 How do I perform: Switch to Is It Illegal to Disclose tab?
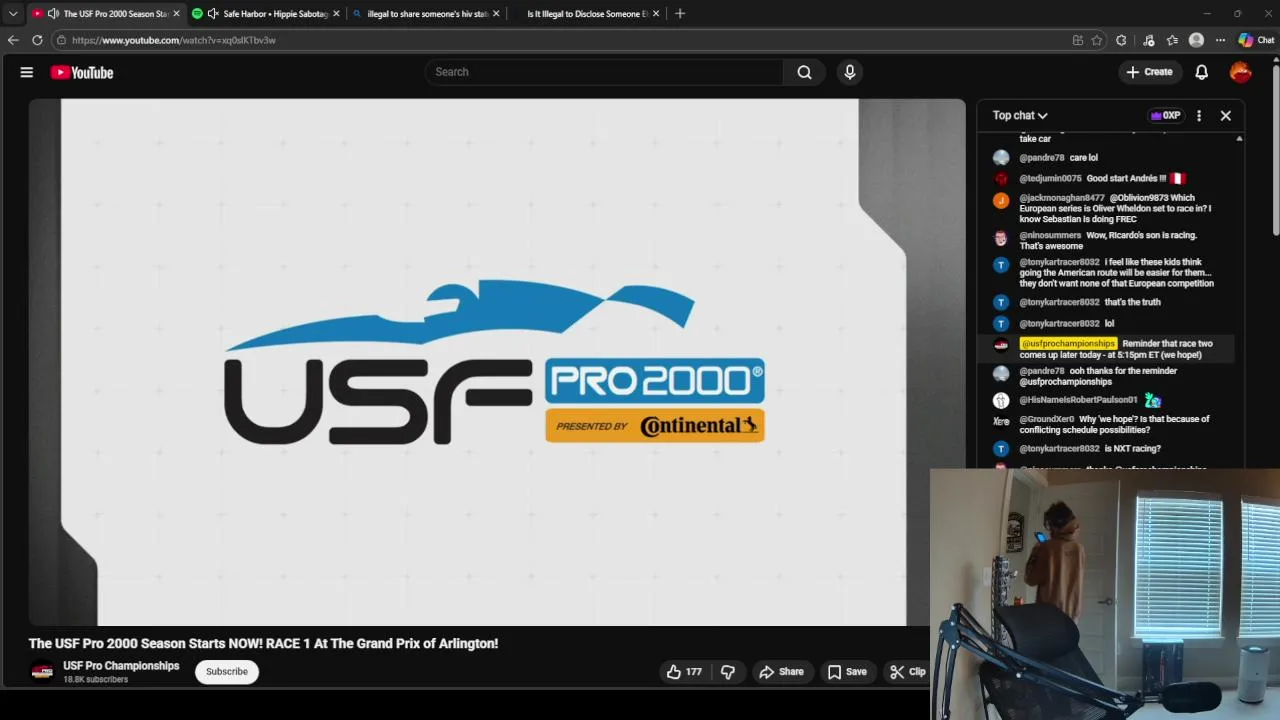(587, 14)
